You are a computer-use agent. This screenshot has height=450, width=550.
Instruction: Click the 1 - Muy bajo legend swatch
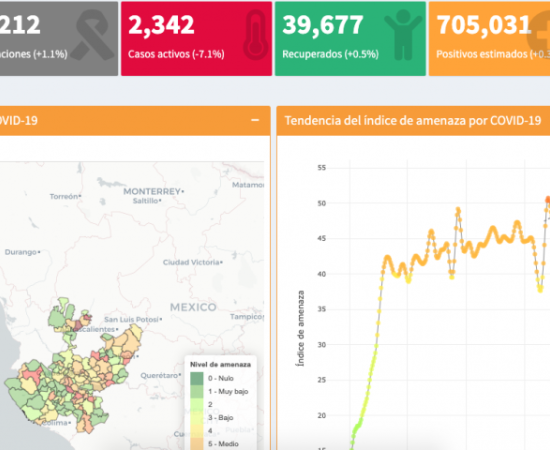(x=196, y=391)
